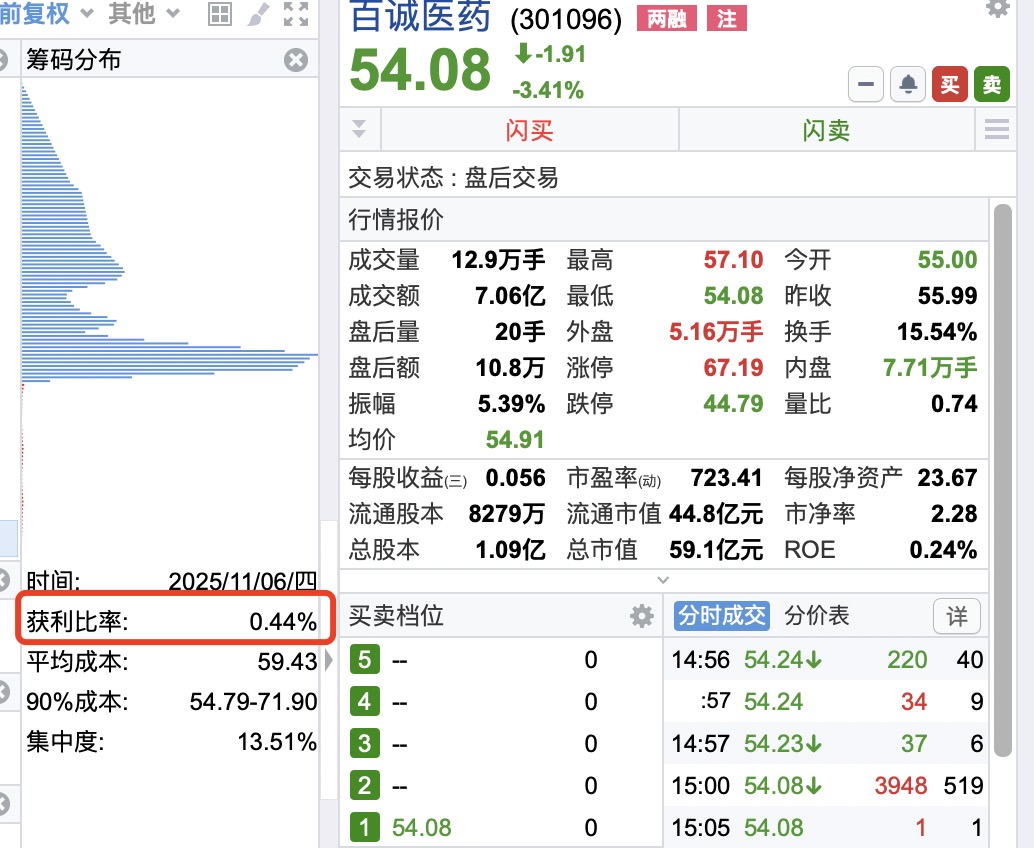Screen dimensions: 1034x848
Task: Click the red 买 buy button
Action: [x=950, y=84]
